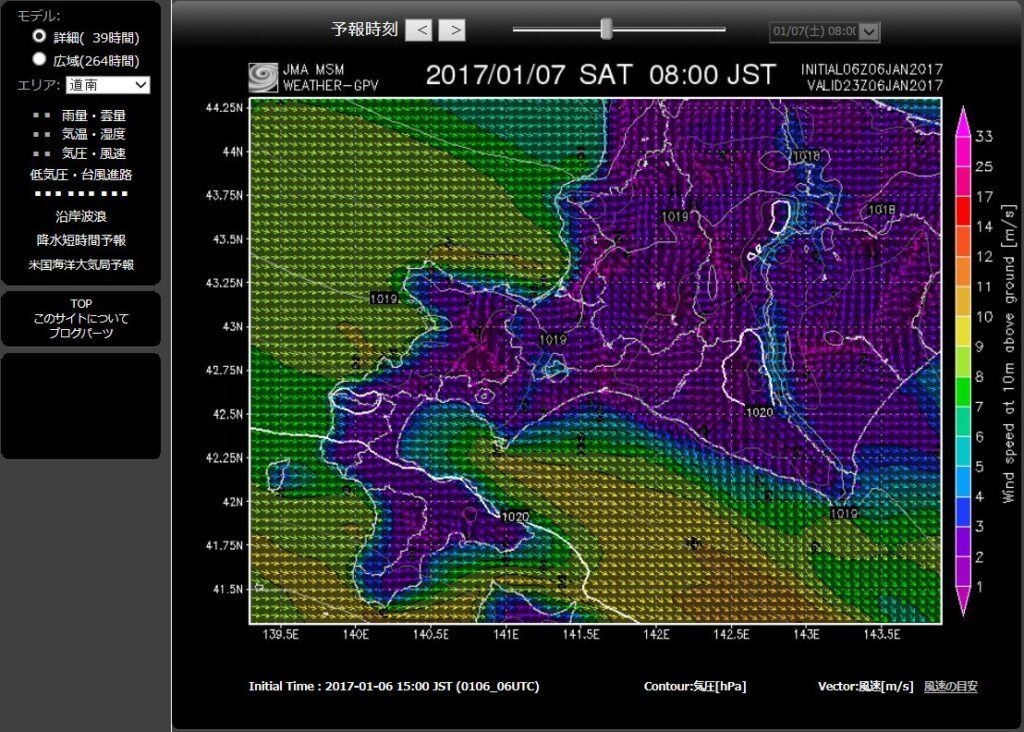
Task: Select the 詳細 (39時間) model radio button
Action: click(40, 36)
